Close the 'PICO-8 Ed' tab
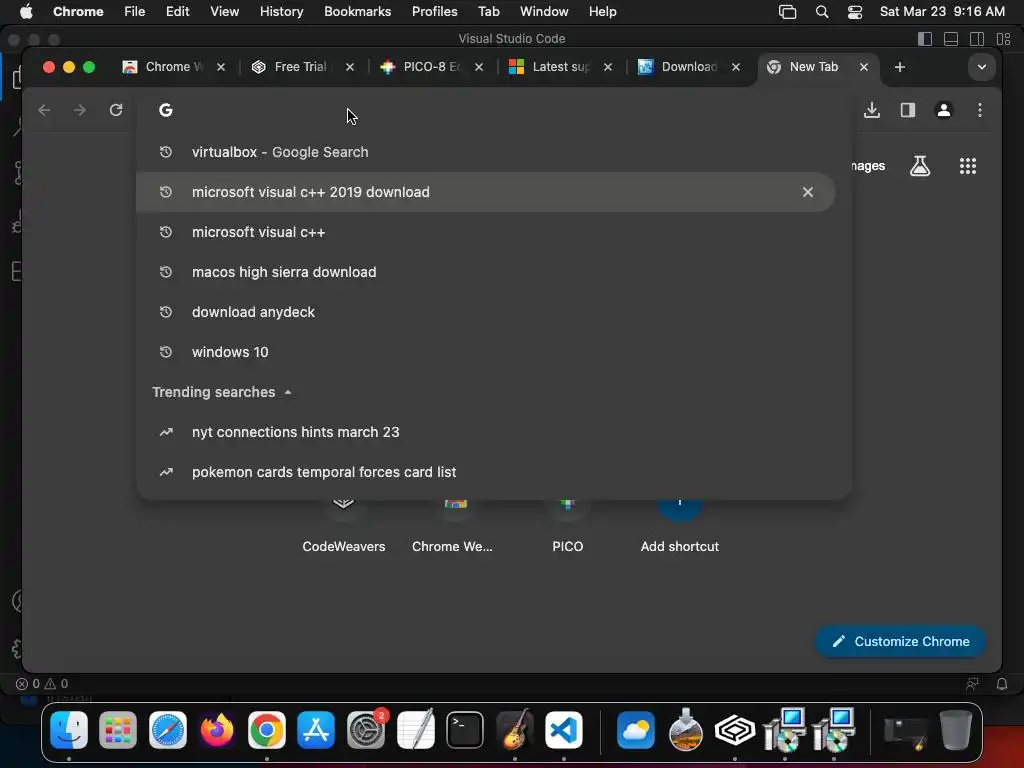This screenshot has height=768, width=1024. click(479, 67)
